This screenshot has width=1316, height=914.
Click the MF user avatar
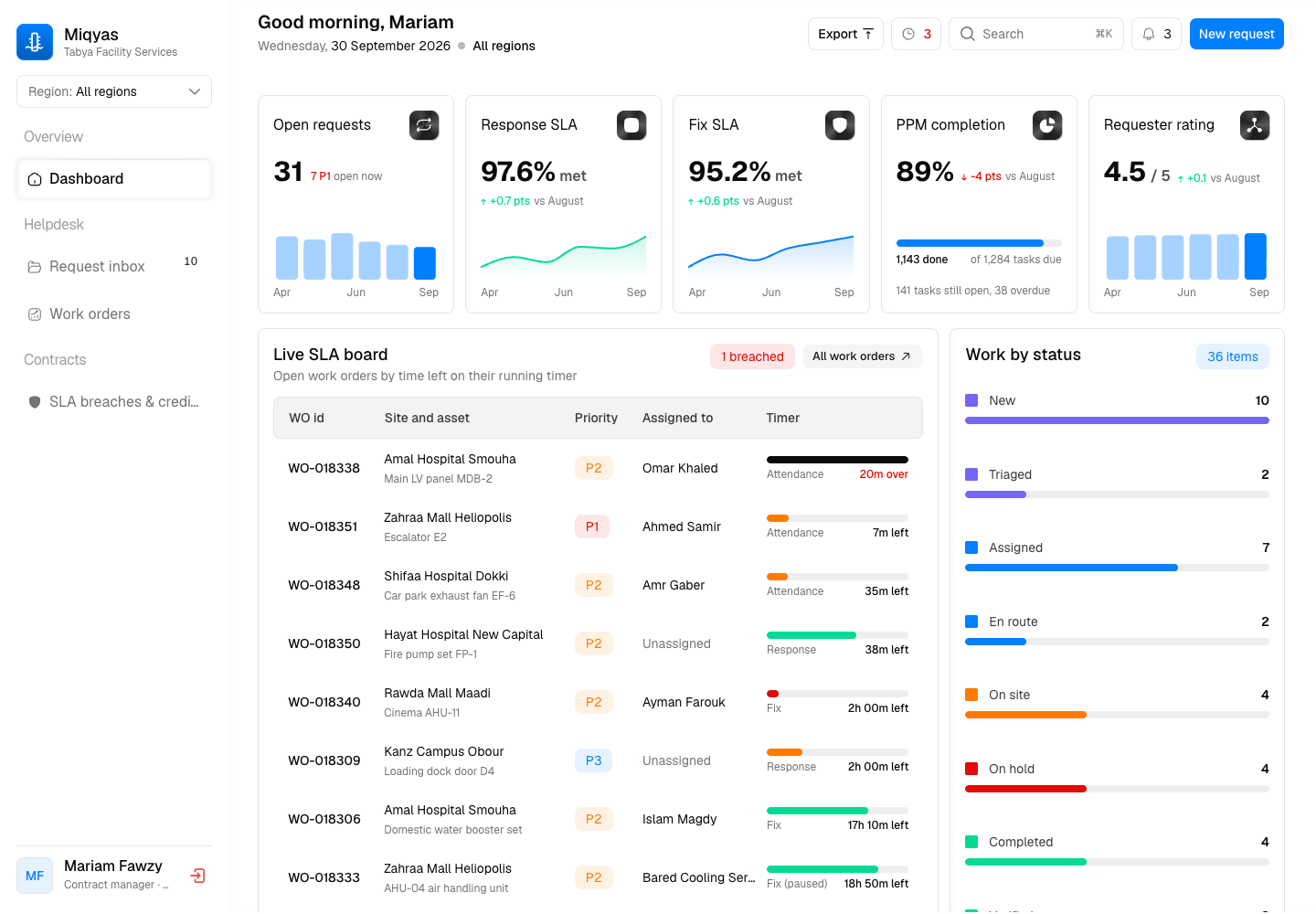click(35, 876)
